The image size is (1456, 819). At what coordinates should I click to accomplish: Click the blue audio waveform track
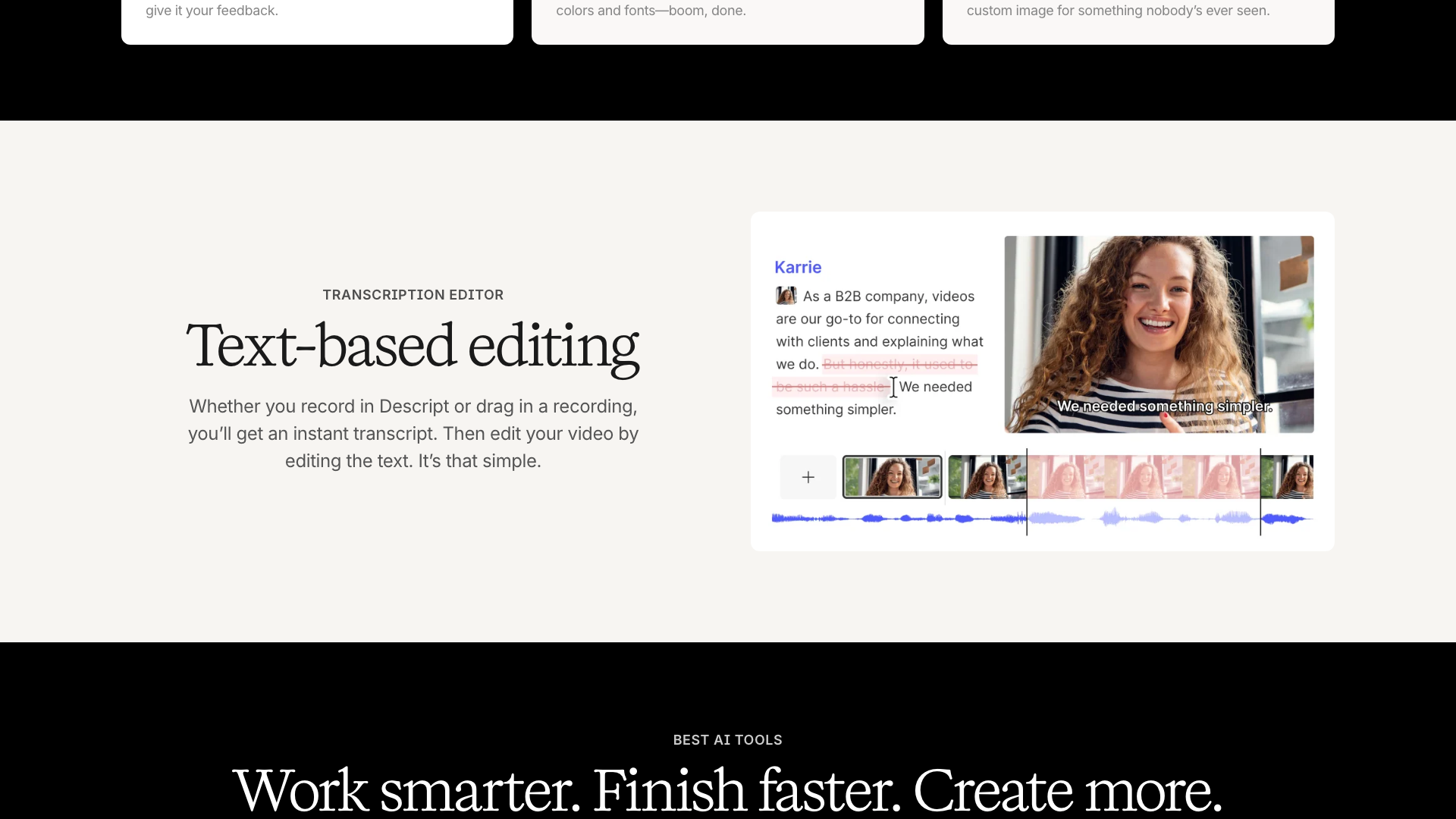[x=910, y=519]
